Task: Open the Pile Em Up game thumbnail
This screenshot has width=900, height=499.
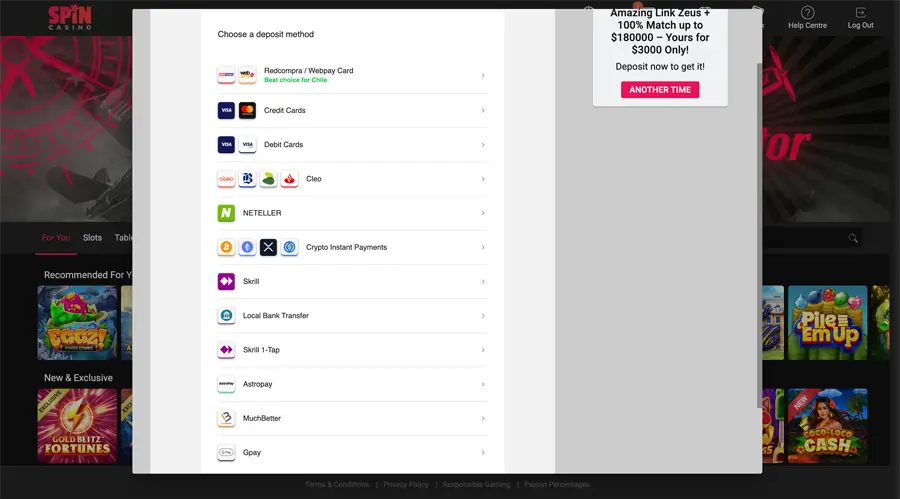Action: point(827,323)
